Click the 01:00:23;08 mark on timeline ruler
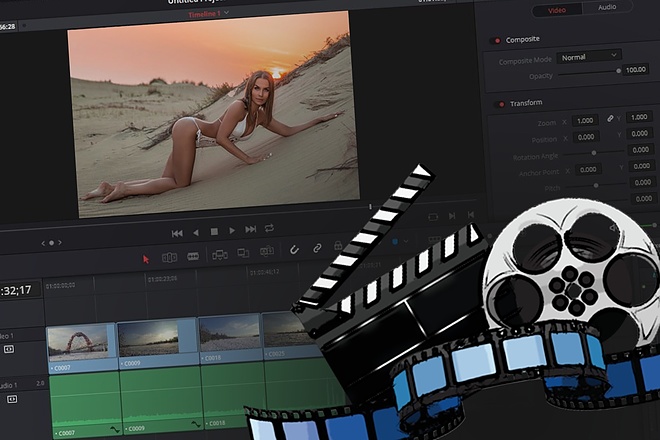 [162, 279]
